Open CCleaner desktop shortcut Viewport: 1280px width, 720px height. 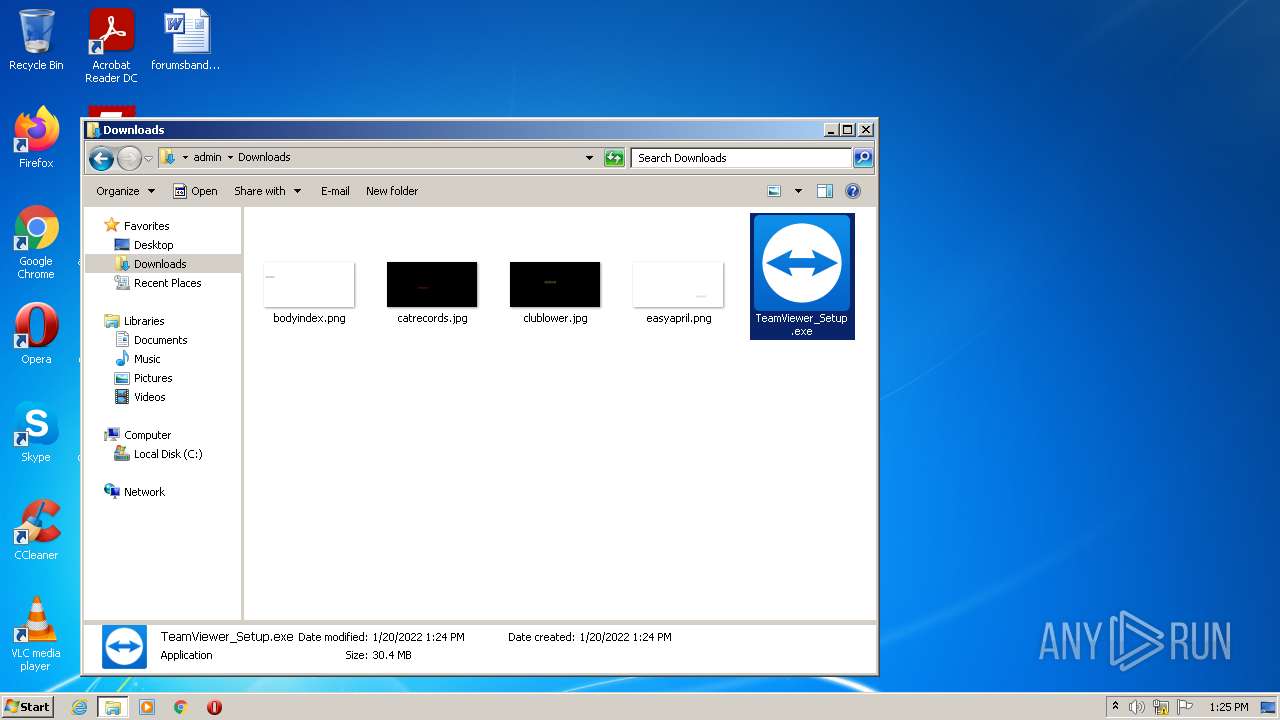pyautogui.click(x=36, y=530)
